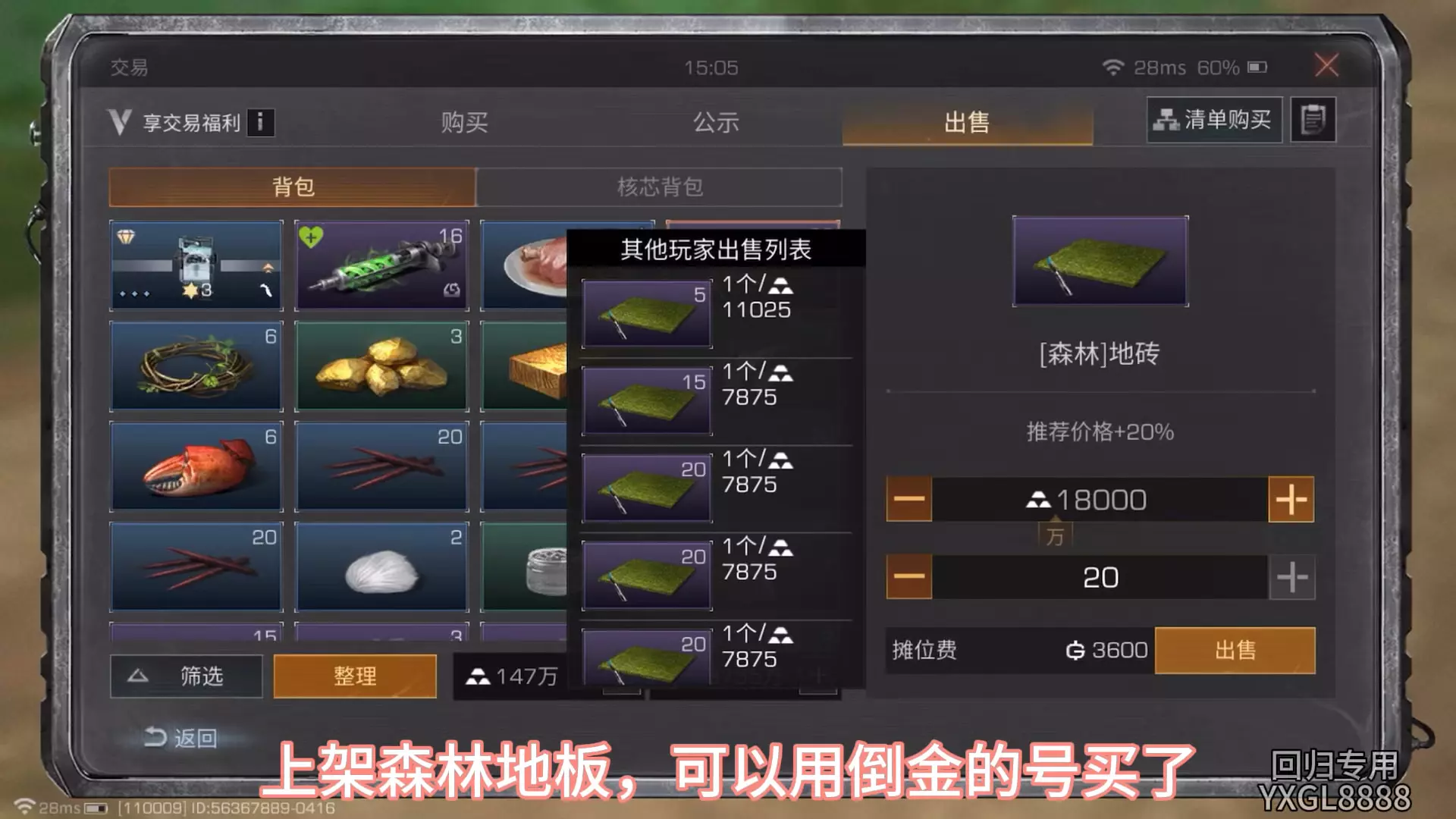Open the clipboard list icon
The width and height of the screenshot is (1456, 819).
pos(1313,120)
